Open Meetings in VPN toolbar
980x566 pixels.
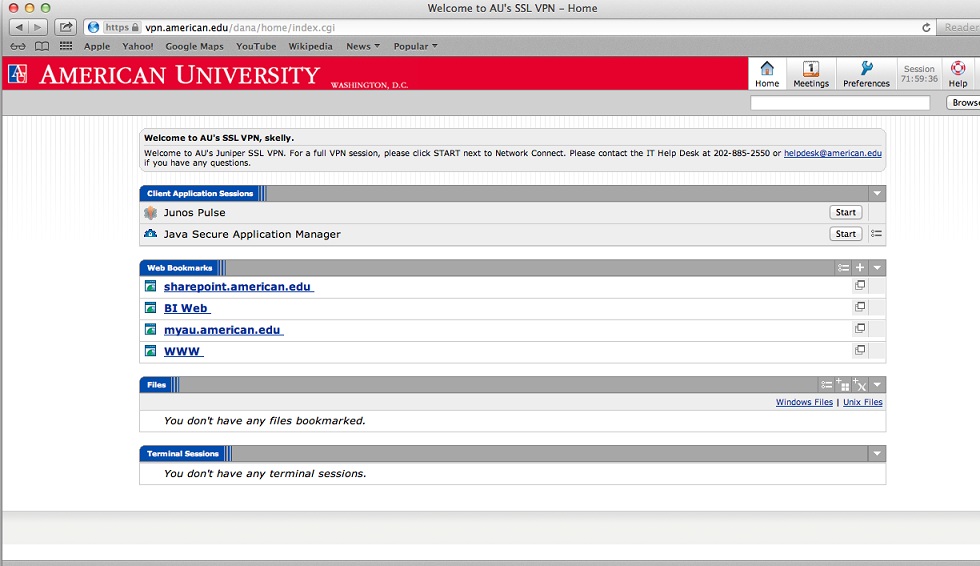[811, 74]
